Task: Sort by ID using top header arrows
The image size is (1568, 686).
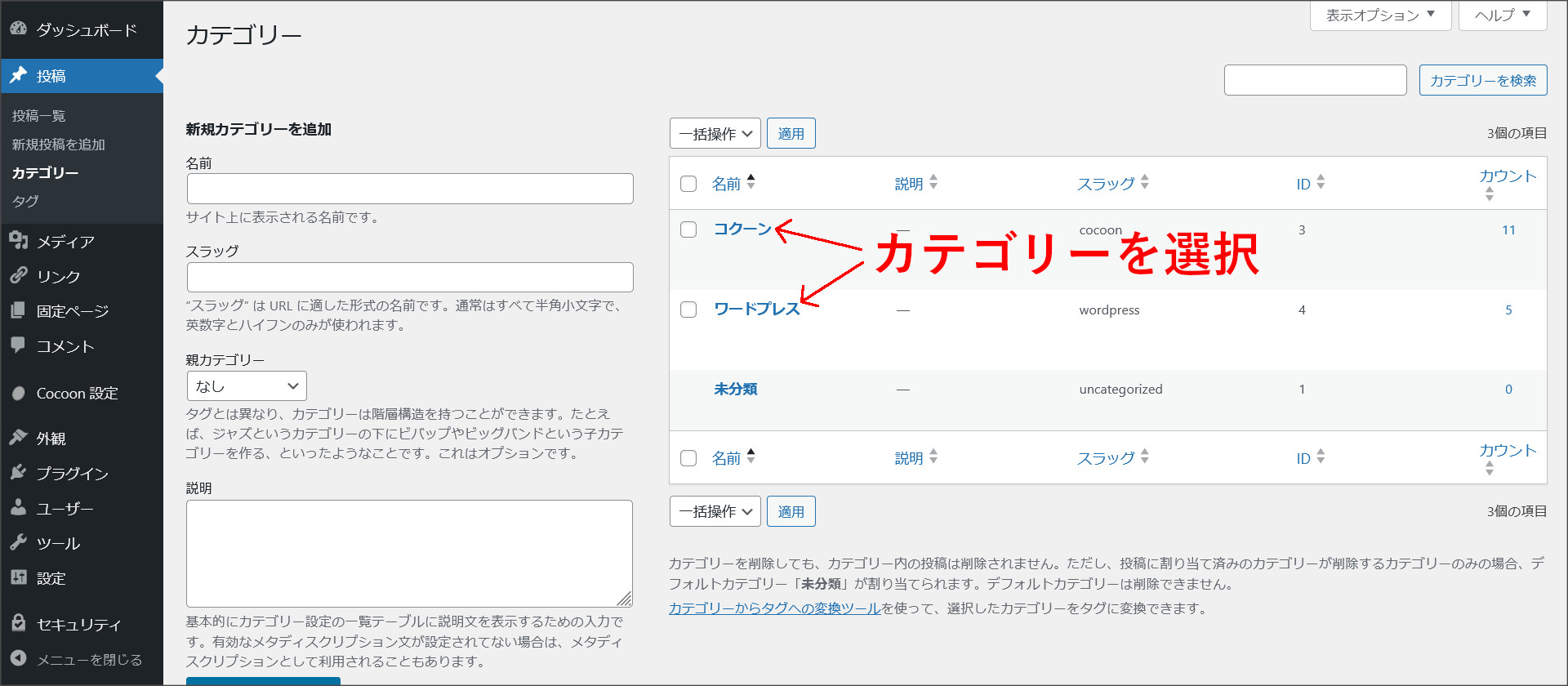Action: (1321, 182)
